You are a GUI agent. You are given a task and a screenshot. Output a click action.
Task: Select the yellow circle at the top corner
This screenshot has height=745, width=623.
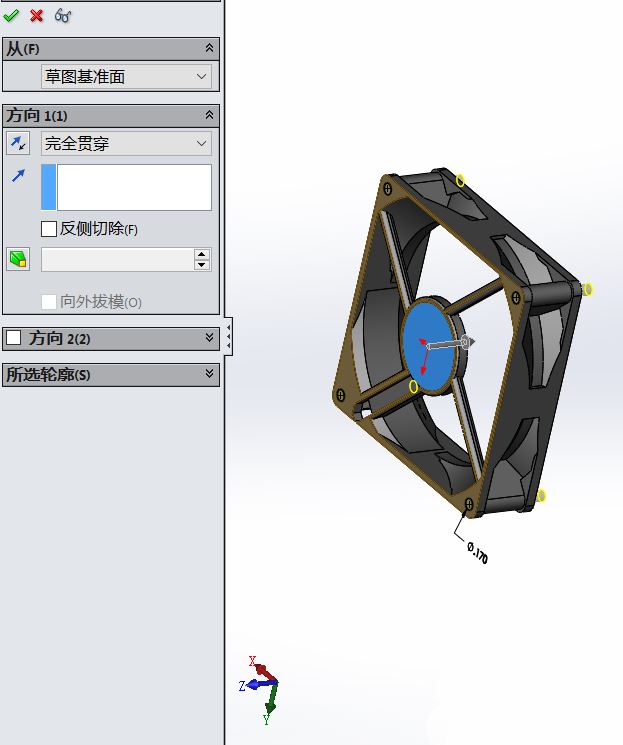[x=460, y=181]
